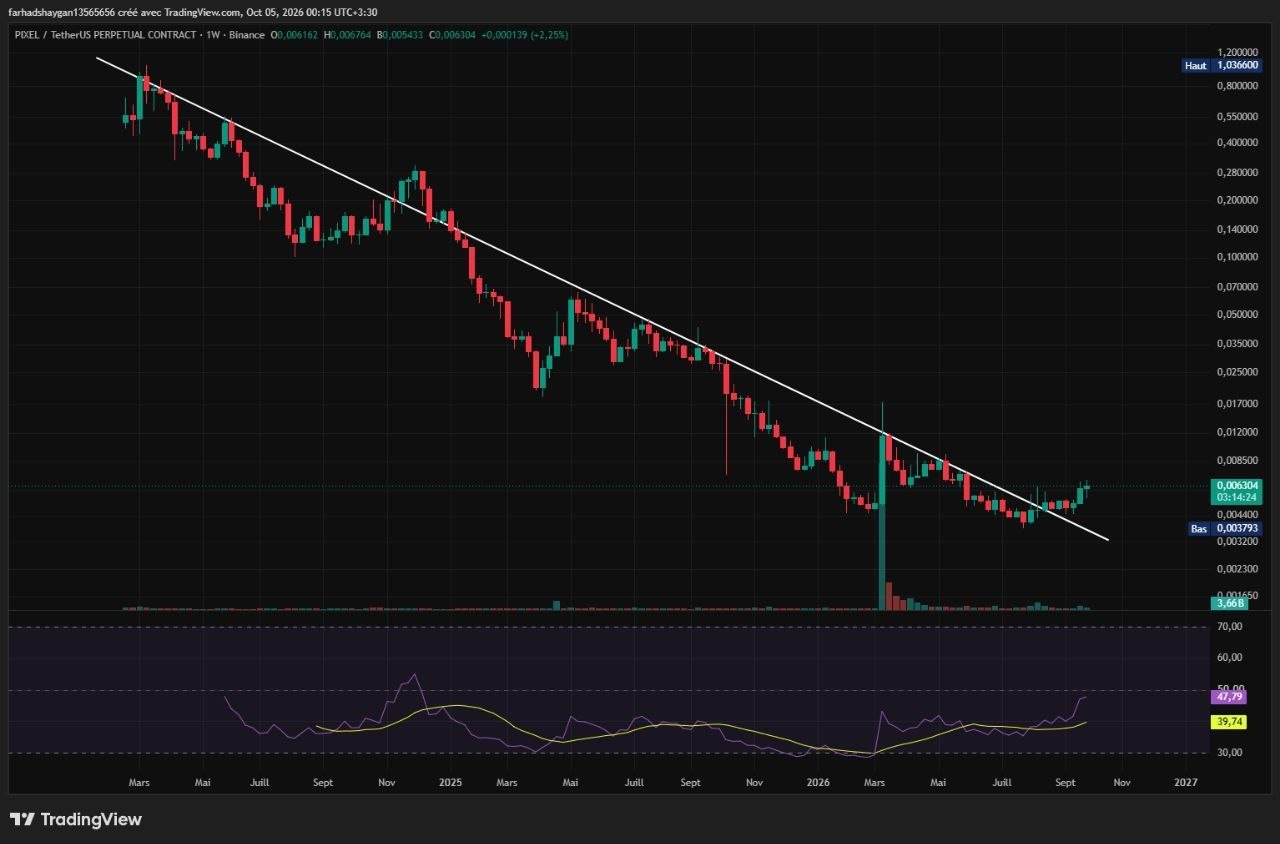Click the open value O0,006162
The height and width of the screenshot is (844, 1280).
pyautogui.click(x=292, y=35)
